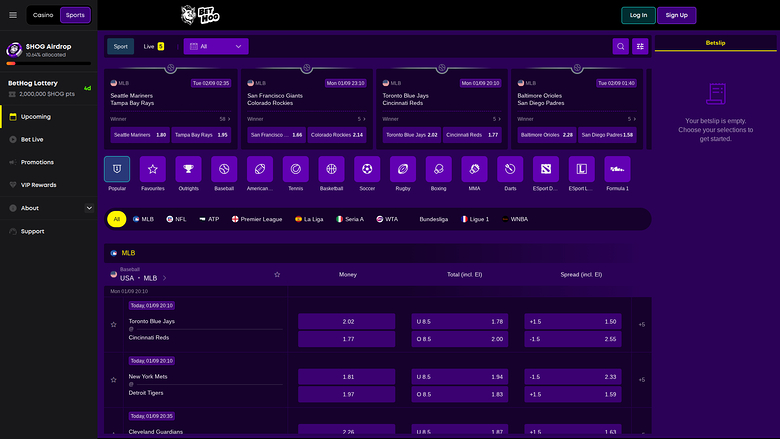The image size is (780, 439).
Task: Open 5 markets on Baltimore Orioles card
Action: pos(632,119)
